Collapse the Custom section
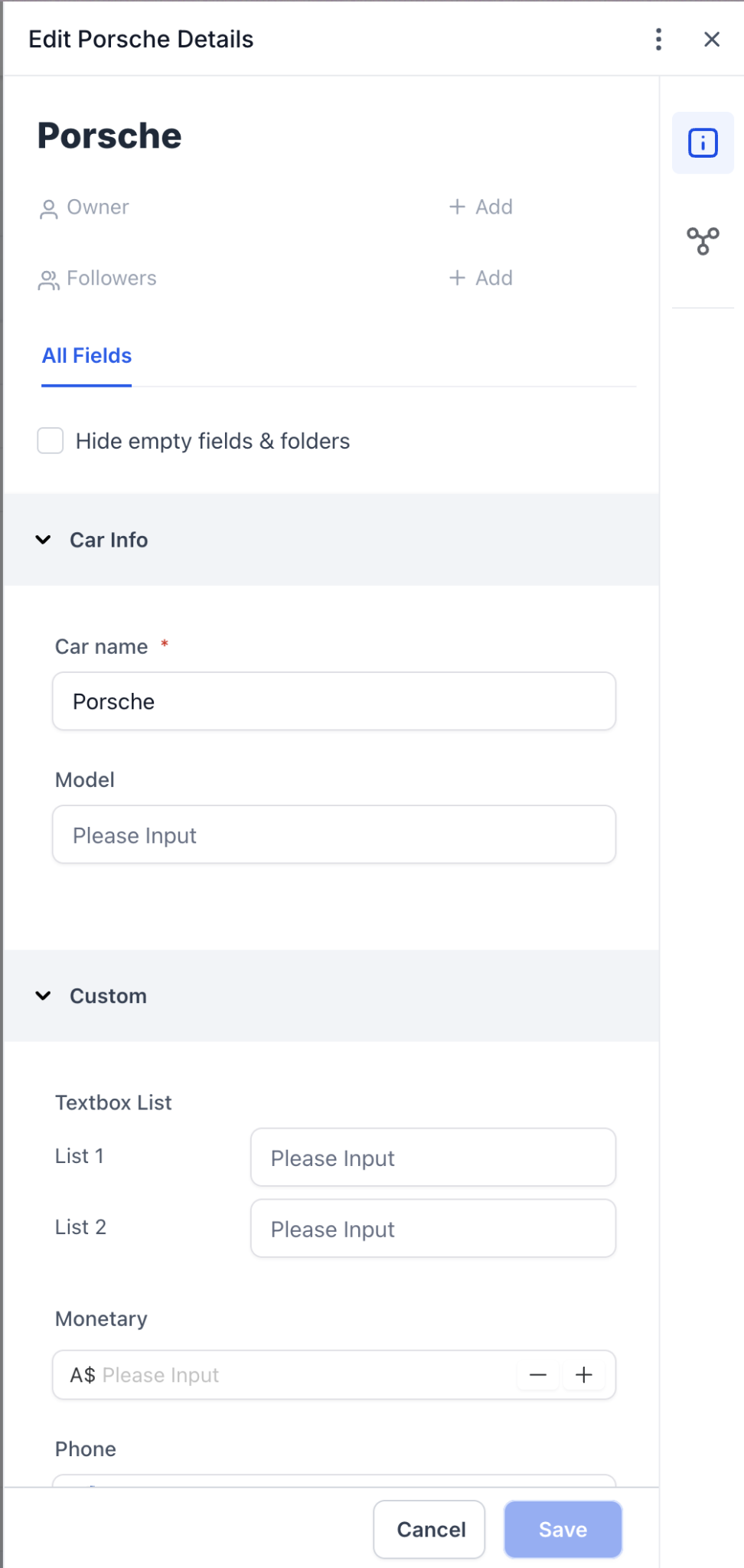744x1568 pixels. (44, 995)
